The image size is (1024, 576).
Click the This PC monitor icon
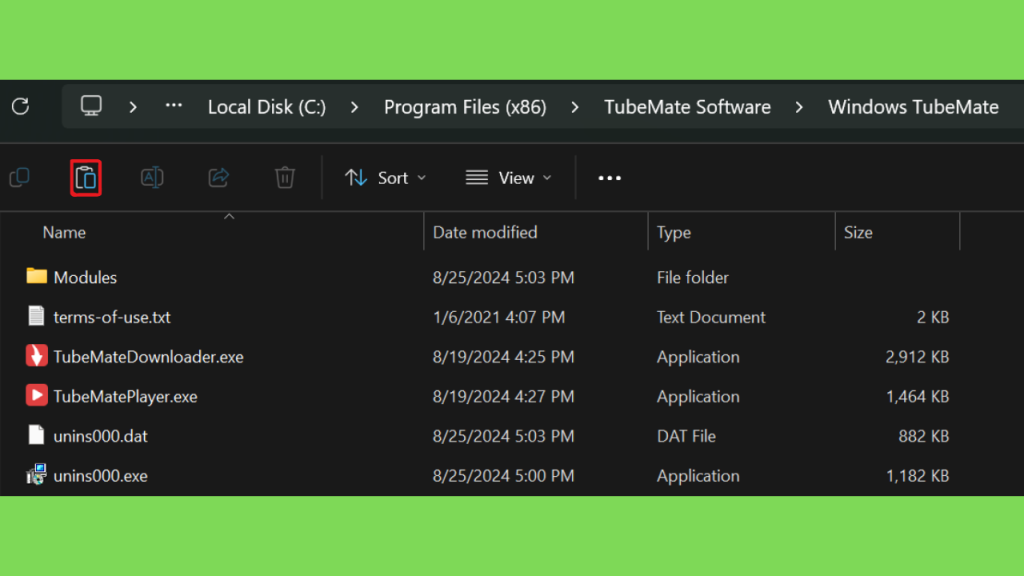pyautogui.click(x=92, y=107)
